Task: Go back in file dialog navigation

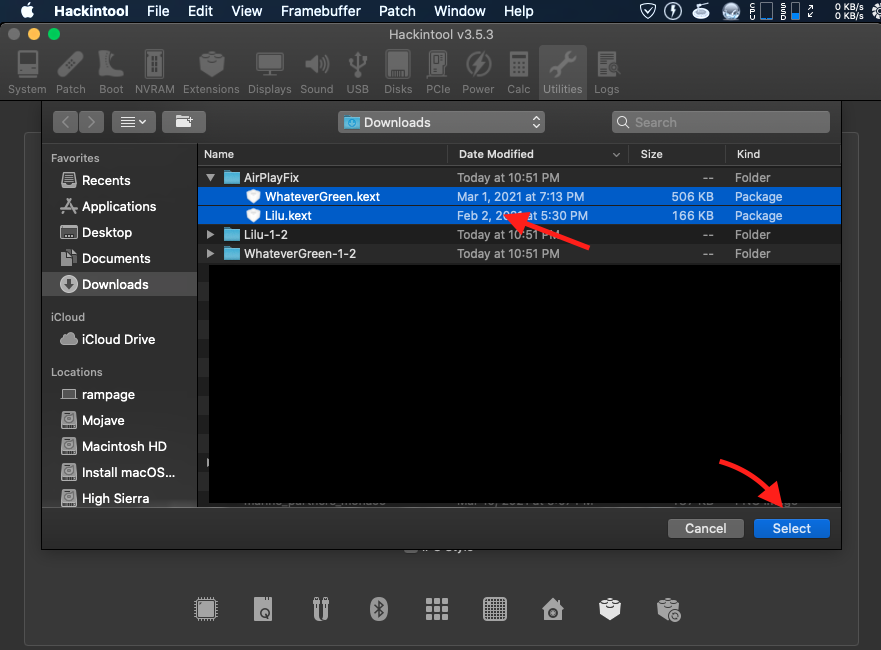Action: click(x=66, y=122)
